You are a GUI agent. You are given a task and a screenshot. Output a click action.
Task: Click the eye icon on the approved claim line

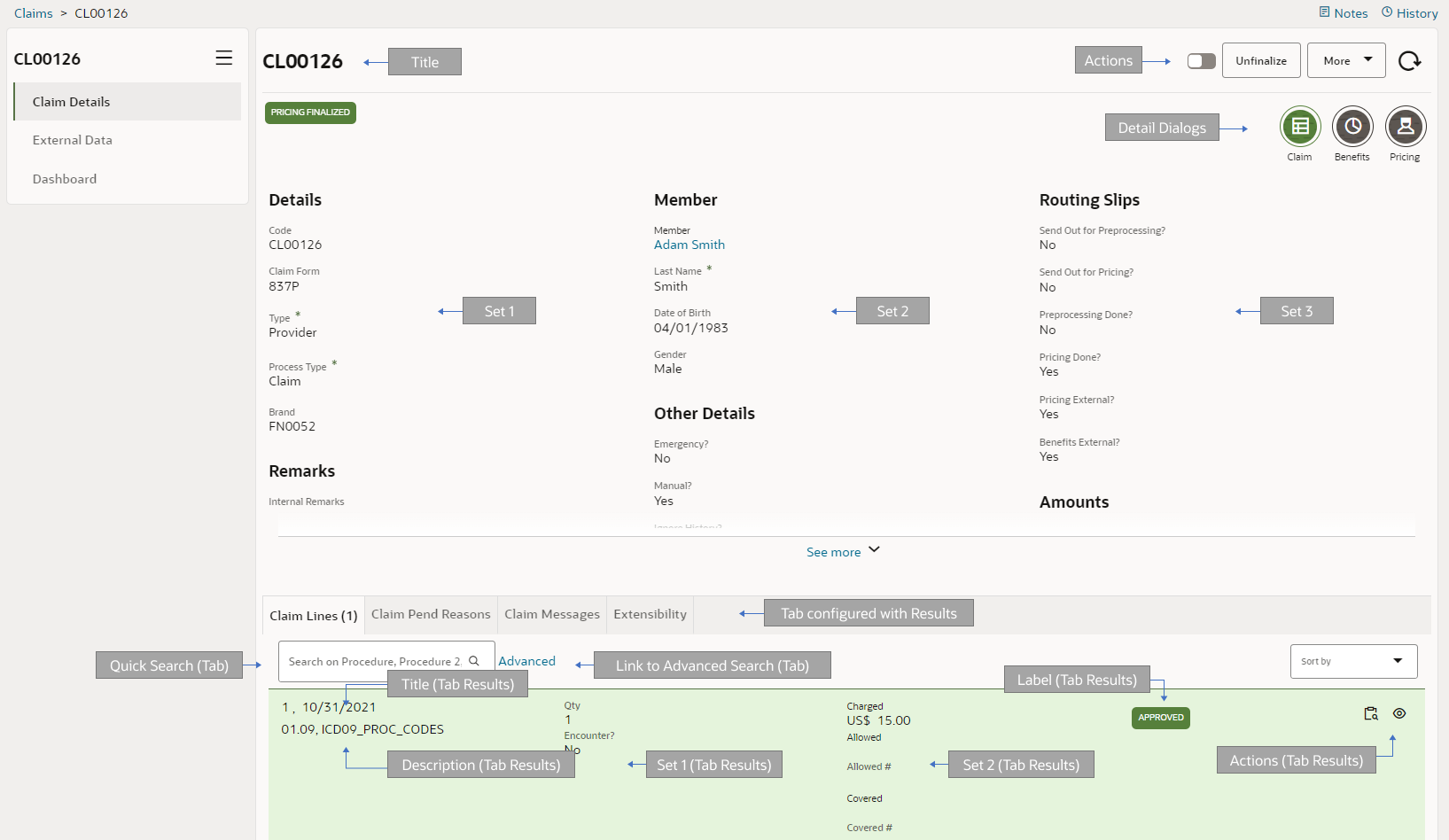coord(1399,712)
